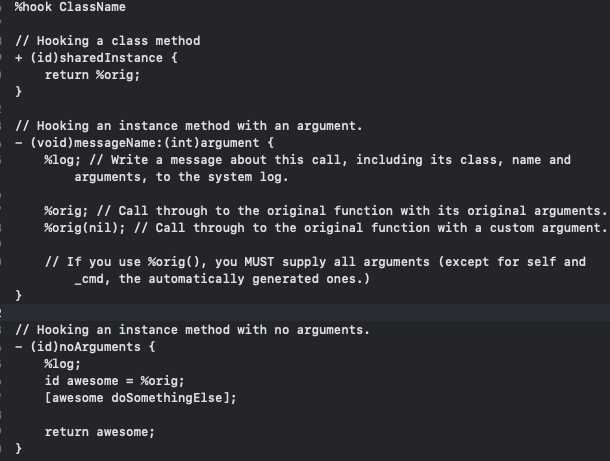Image resolution: width=610 pixels, height=461 pixels.
Task: Click the 'return awesome;' statement
Action: (100, 432)
